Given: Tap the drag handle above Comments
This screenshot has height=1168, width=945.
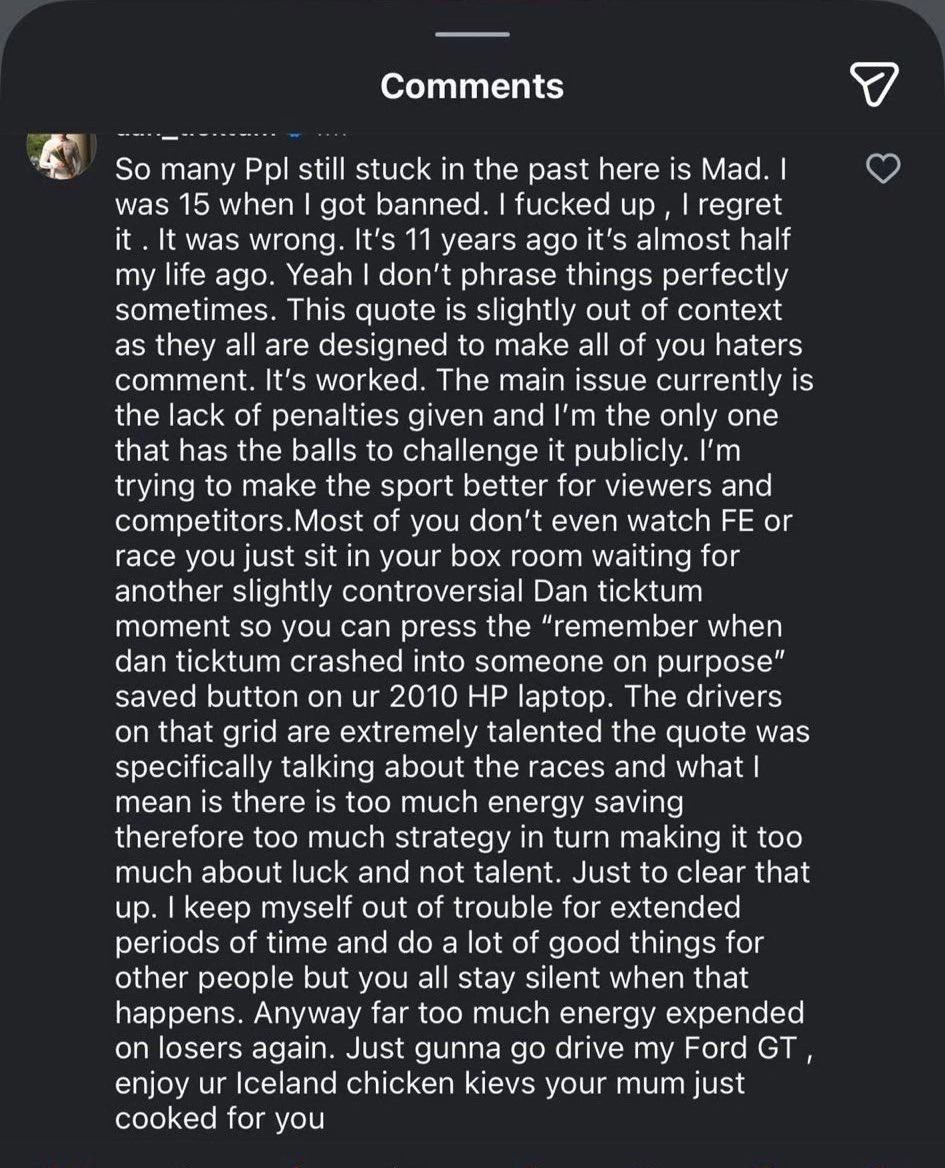Looking at the screenshot, I should (472, 35).
